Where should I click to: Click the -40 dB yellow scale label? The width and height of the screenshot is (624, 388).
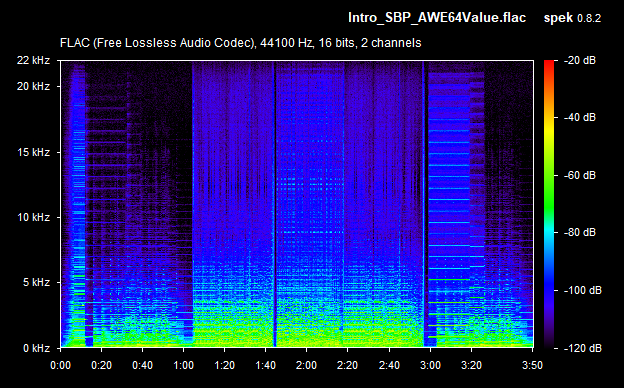point(580,117)
